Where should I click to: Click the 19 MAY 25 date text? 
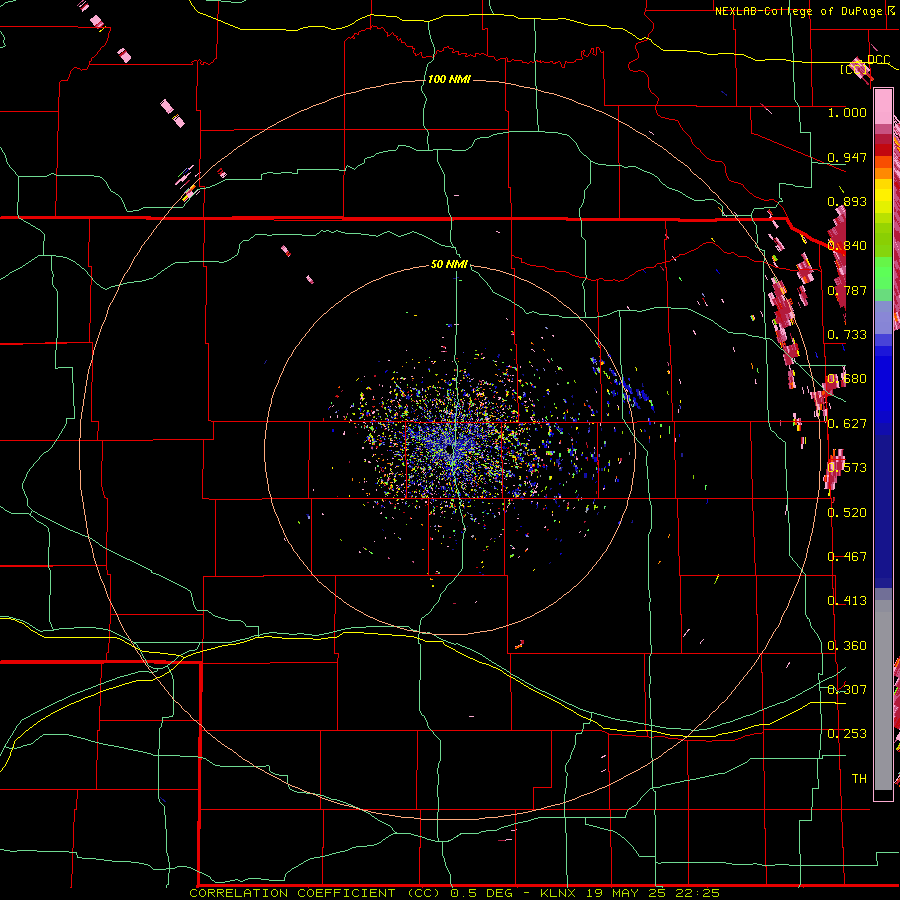click(x=624, y=893)
